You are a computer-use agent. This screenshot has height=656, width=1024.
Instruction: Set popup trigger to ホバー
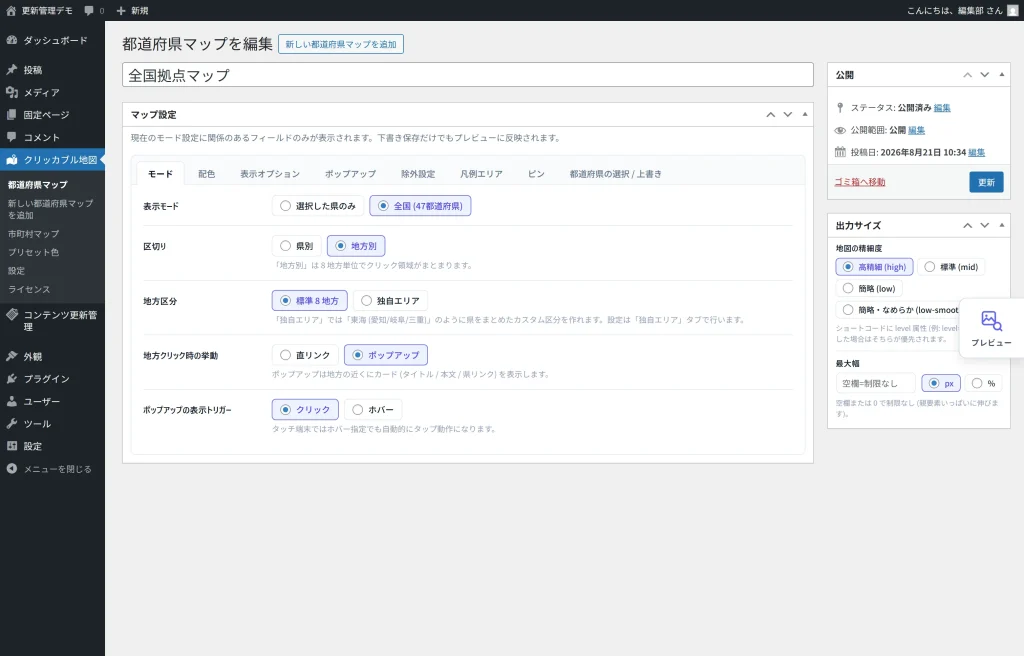point(373,410)
